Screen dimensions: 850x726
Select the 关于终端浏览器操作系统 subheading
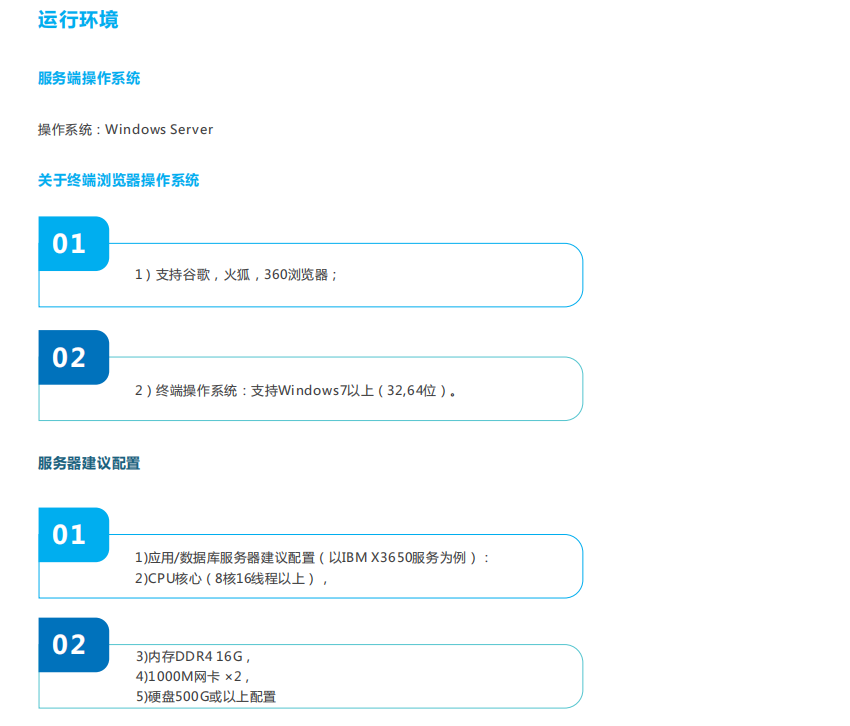click(x=118, y=180)
